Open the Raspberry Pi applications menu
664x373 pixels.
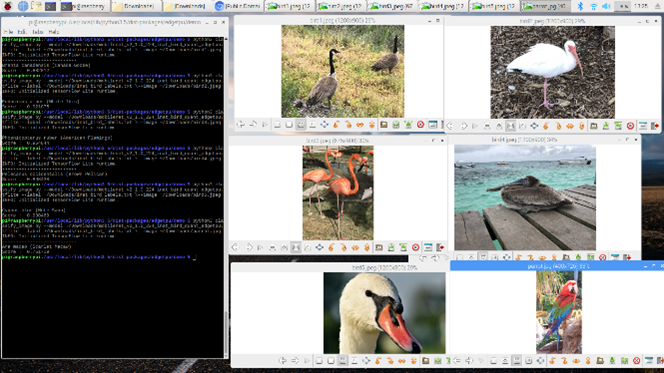pyautogui.click(x=8, y=6)
